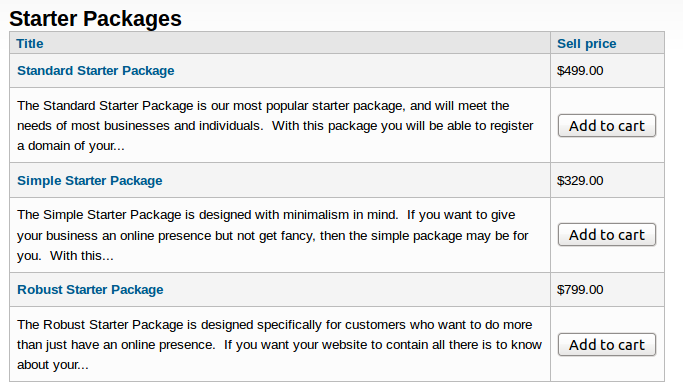This screenshot has width=683, height=382.
Task: Add the Robust Starter Package to cart
Action: [607, 345]
